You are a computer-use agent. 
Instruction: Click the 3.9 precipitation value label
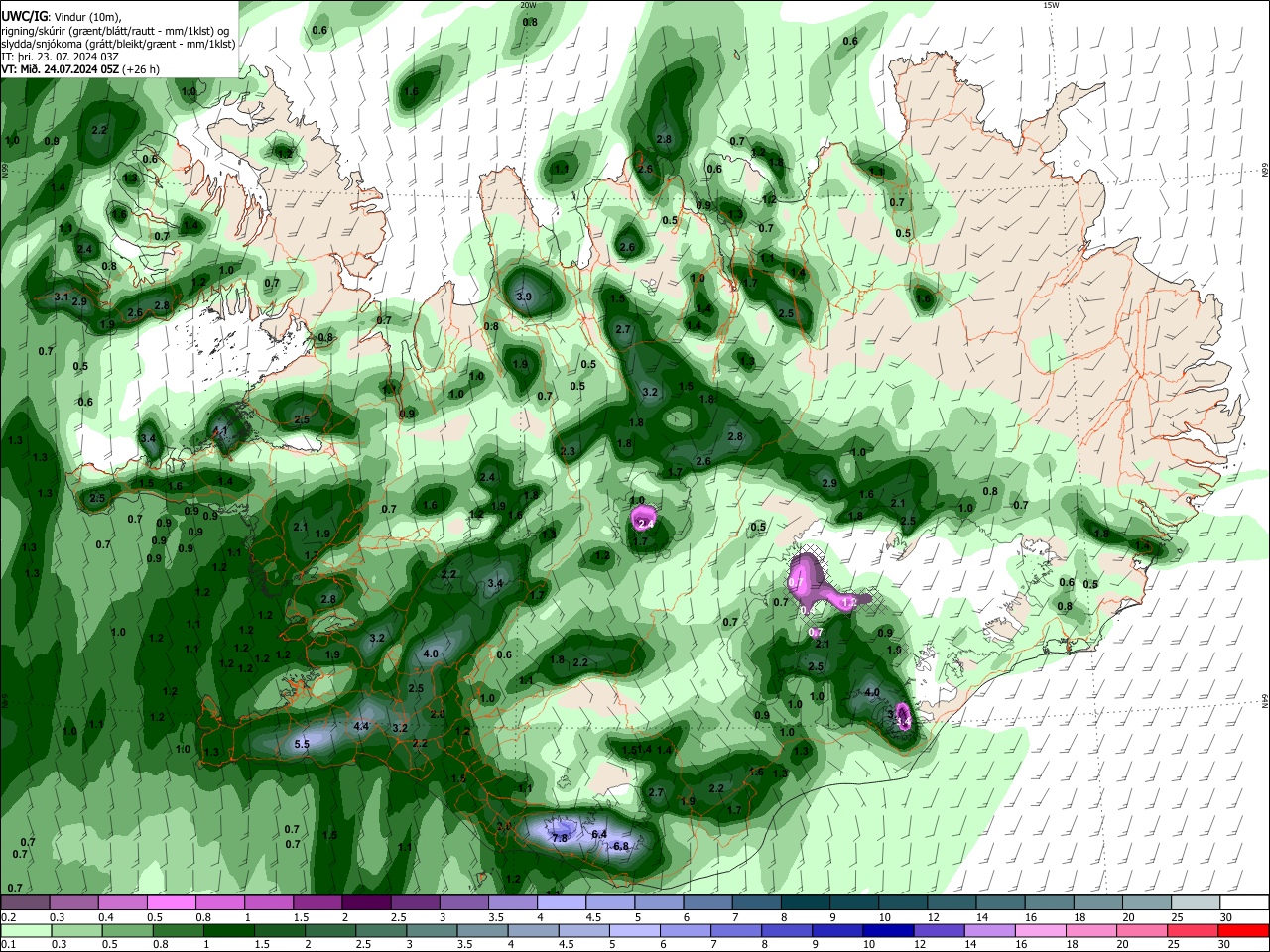tap(524, 297)
